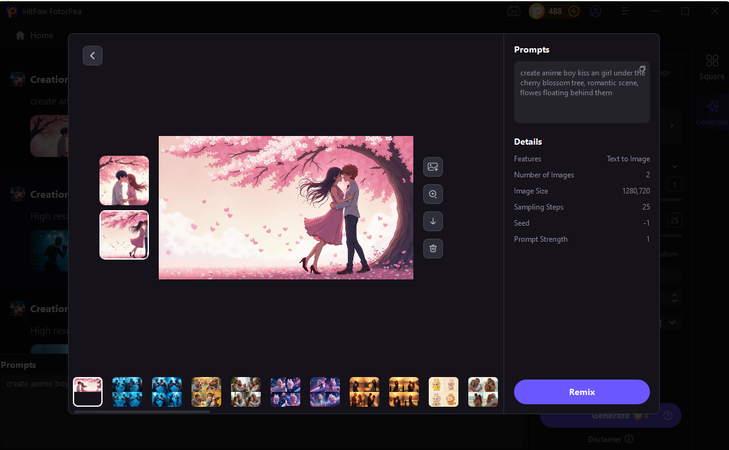Click the image reference icon beside preview
The width and height of the screenshot is (729, 450).
[x=433, y=167]
